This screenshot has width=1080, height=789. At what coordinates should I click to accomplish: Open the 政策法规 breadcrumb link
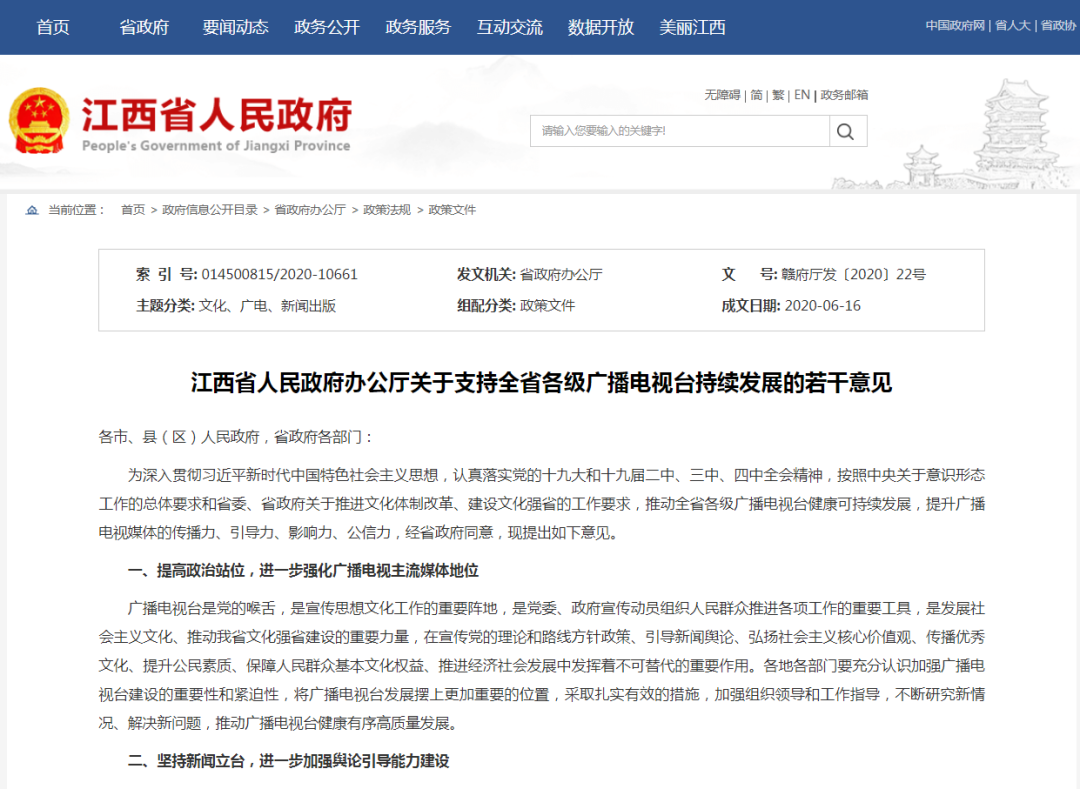pos(387,210)
